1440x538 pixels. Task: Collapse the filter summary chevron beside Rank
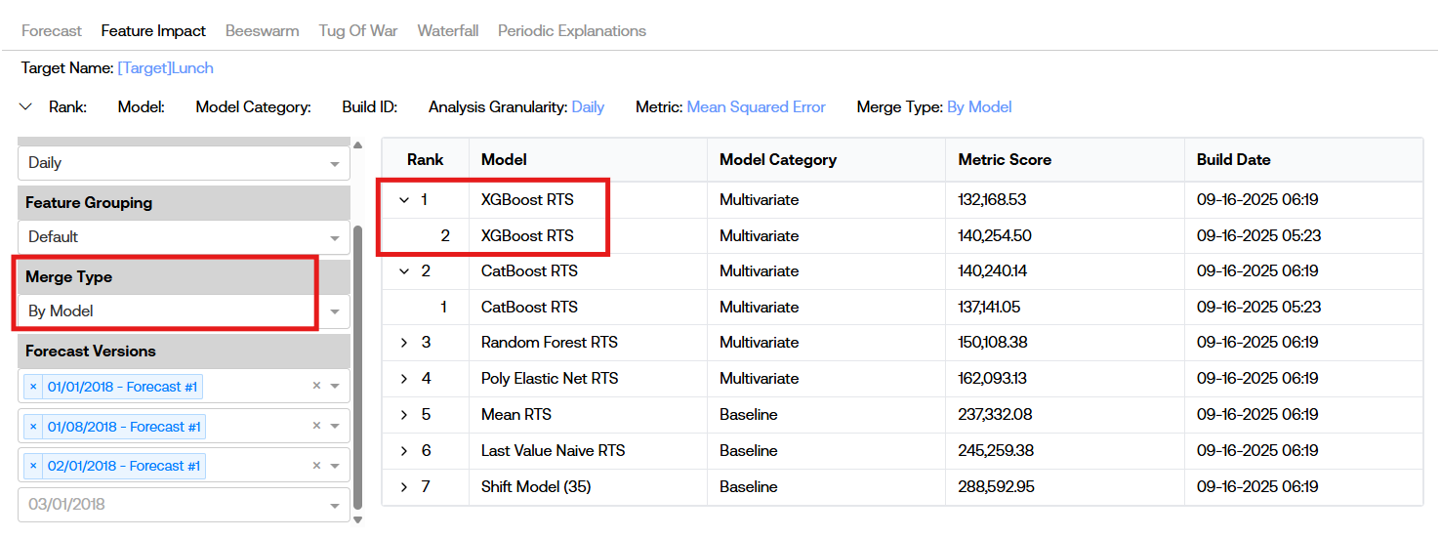(27, 107)
